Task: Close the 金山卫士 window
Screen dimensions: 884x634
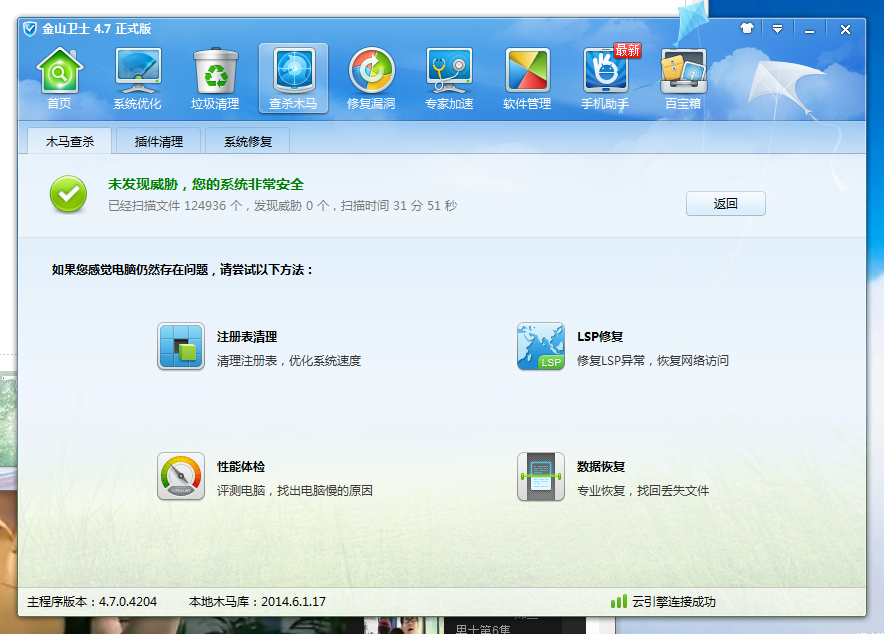Action: (845, 29)
